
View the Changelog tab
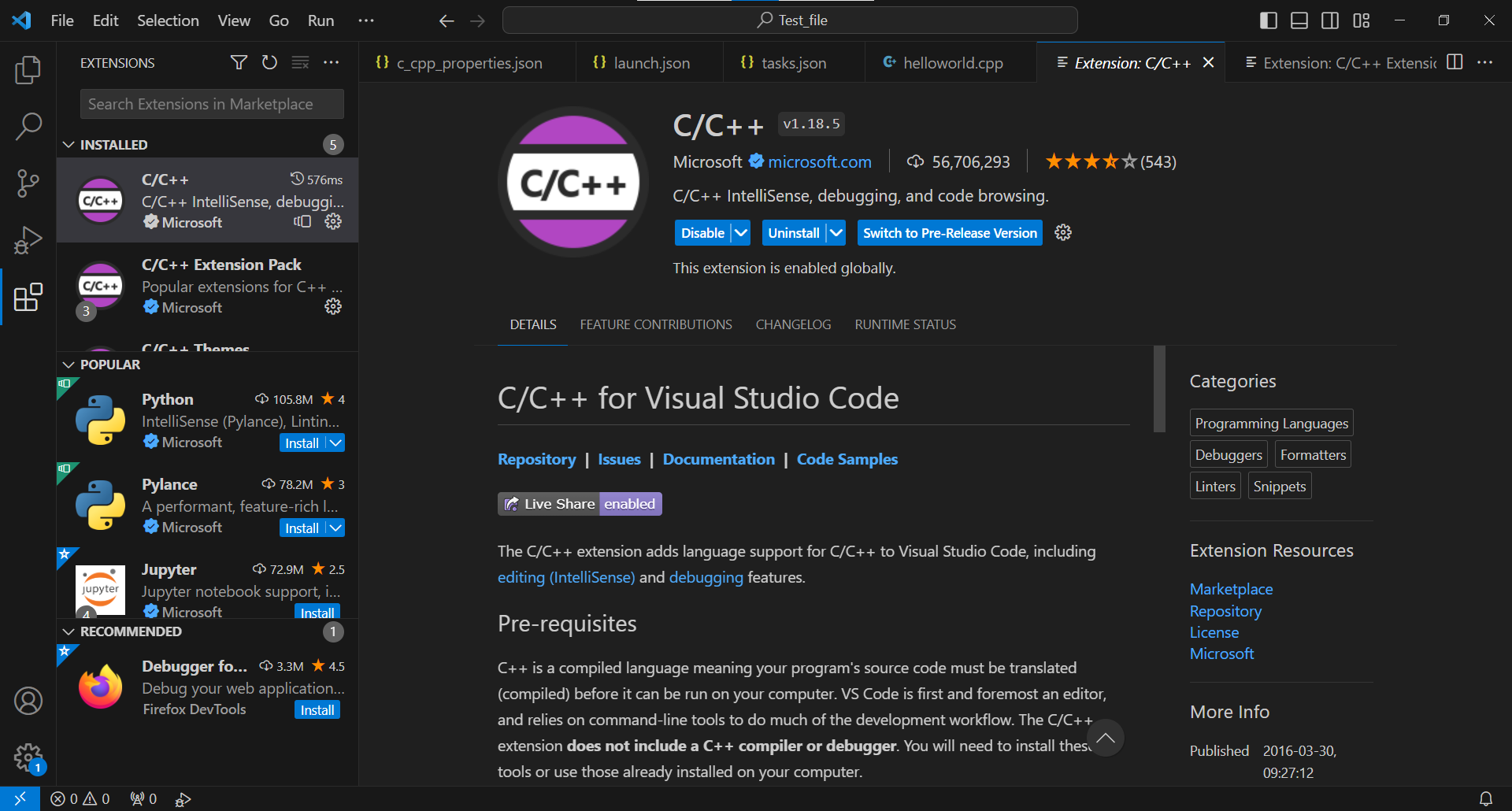793,324
